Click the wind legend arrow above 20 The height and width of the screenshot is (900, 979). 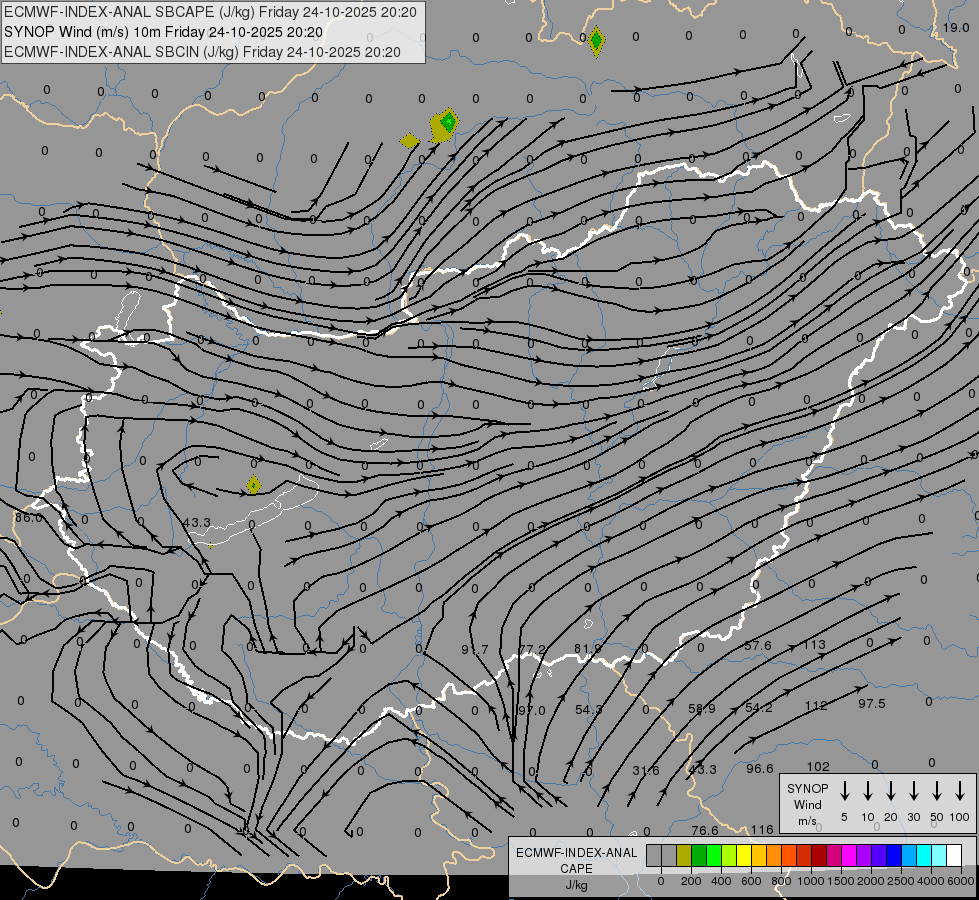tap(891, 791)
